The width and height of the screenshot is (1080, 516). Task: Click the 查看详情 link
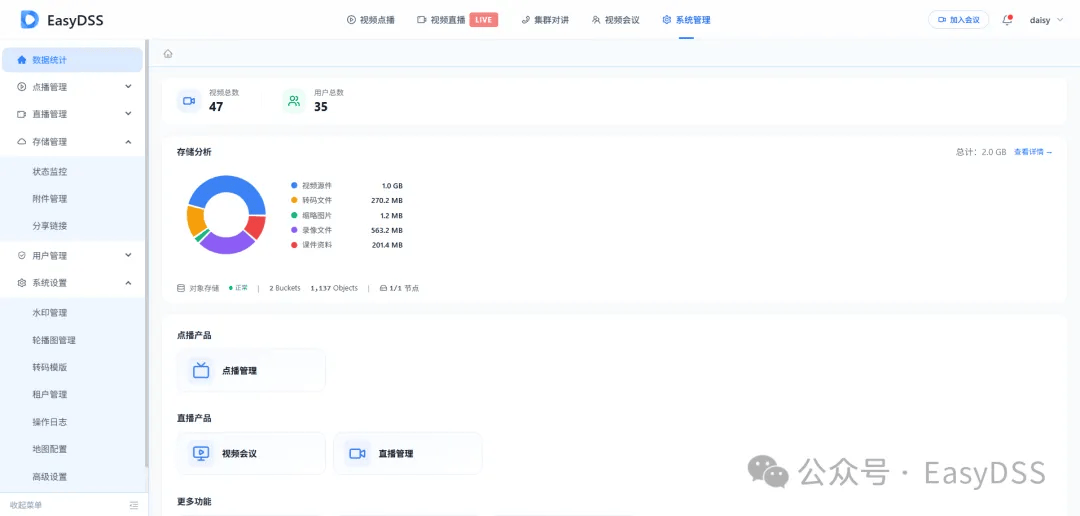pyautogui.click(x=1032, y=152)
